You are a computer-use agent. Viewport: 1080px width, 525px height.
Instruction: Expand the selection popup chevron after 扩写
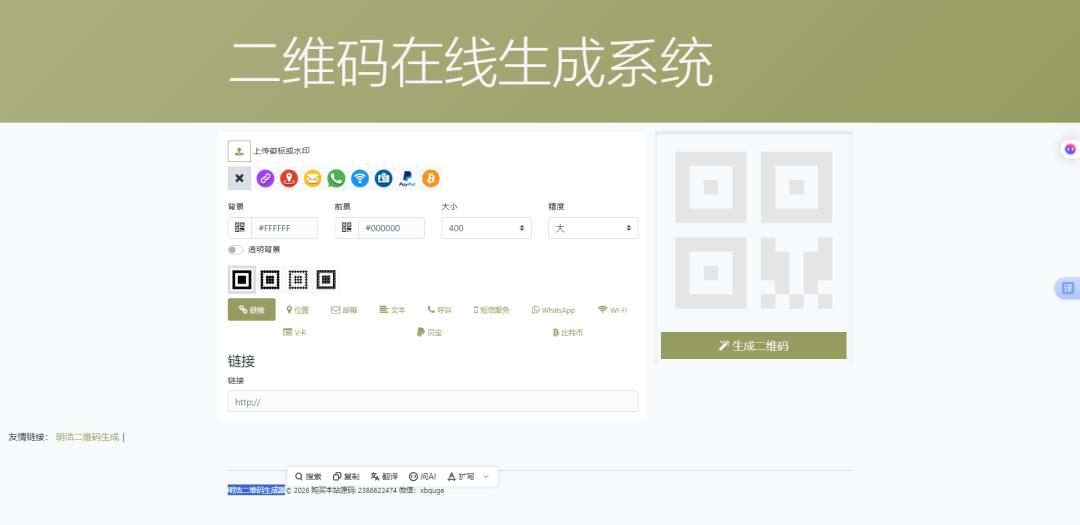pyautogui.click(x=486, y=476)
